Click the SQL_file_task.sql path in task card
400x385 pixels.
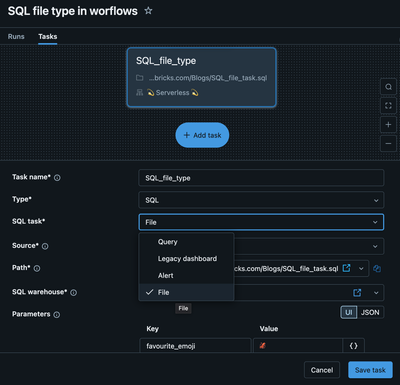[x=208, y=78]
